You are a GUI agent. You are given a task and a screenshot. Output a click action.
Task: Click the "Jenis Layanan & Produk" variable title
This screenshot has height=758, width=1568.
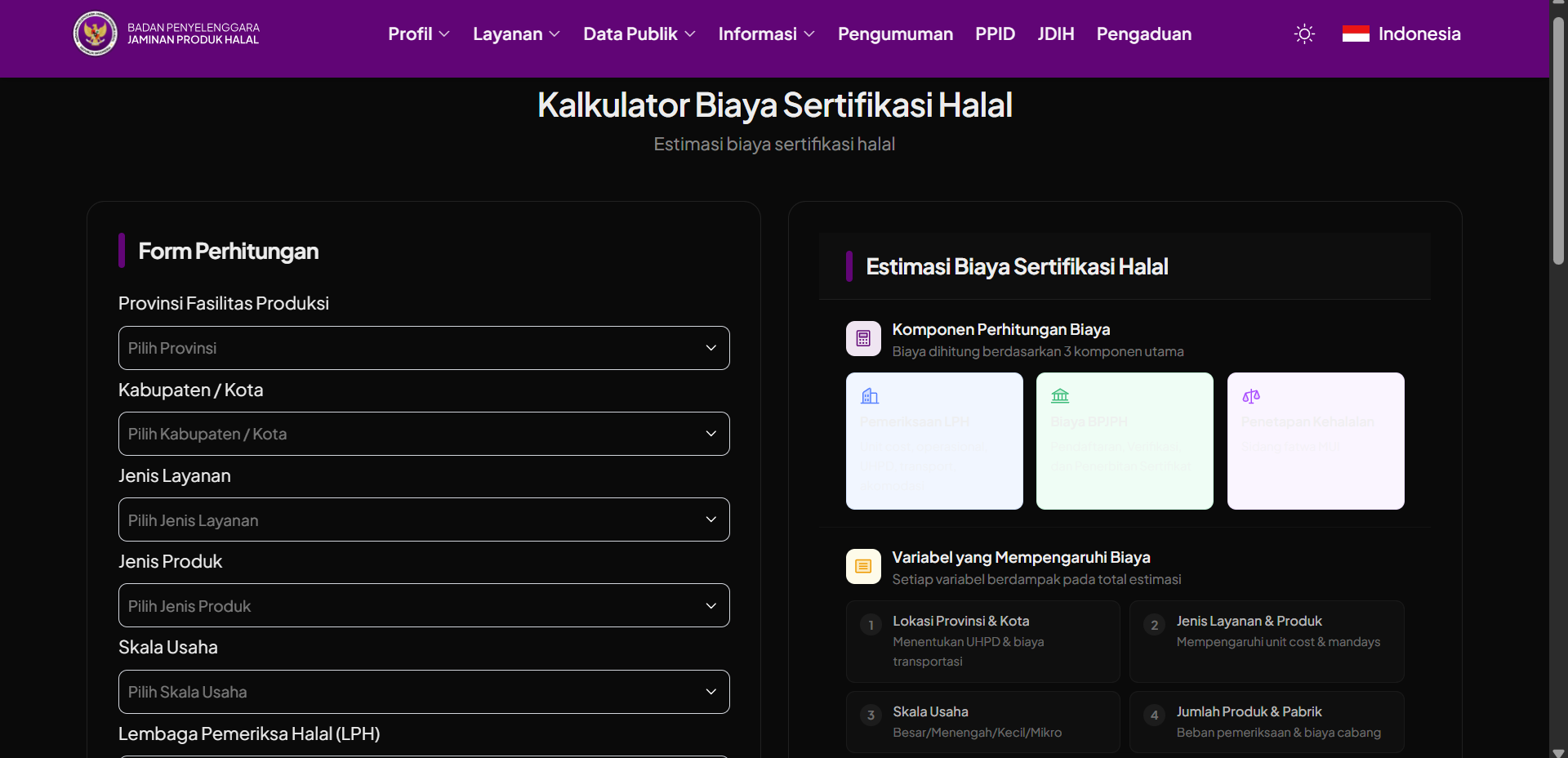click(1249, 621)
